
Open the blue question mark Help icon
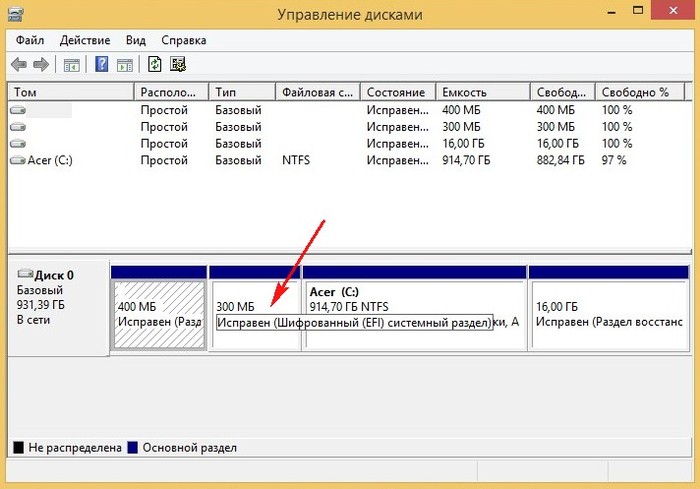tap(102, 64)
